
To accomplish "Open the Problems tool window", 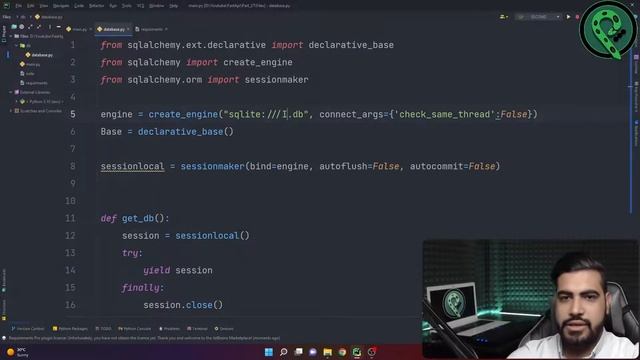I will coord(169,329).
